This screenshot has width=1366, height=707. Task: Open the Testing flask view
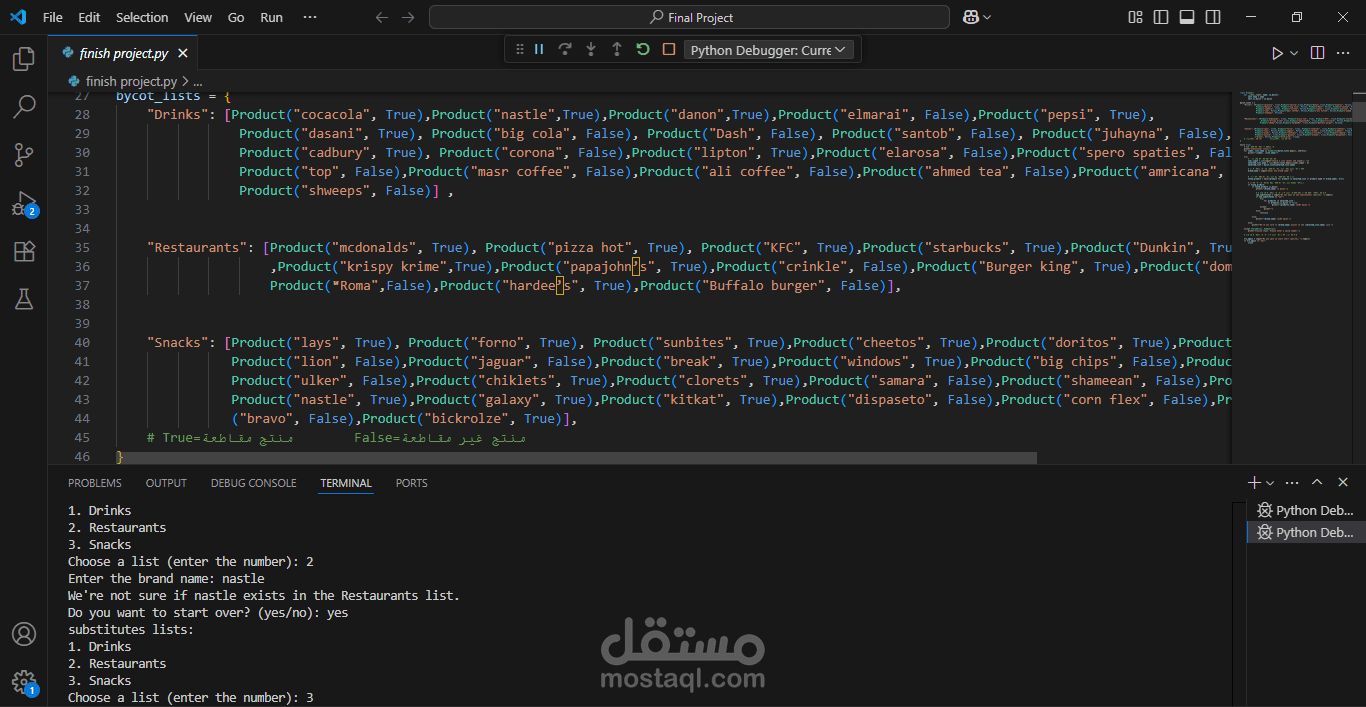(x=23, y=298)
